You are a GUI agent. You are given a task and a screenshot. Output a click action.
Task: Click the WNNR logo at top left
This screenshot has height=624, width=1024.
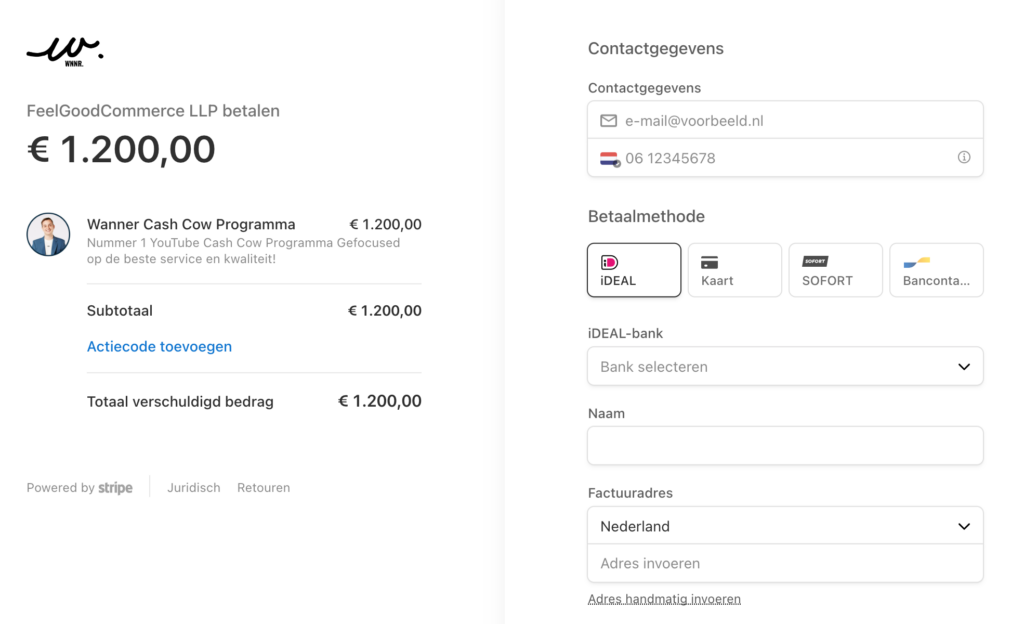tap(65, 51)
